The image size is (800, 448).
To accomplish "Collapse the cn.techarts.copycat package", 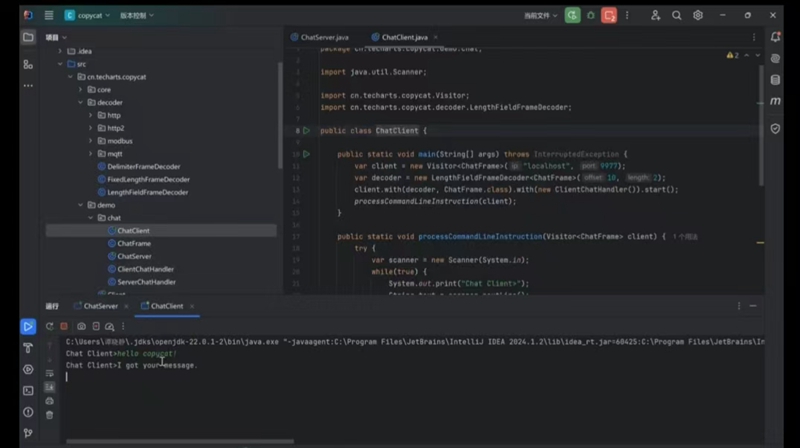I will click(x=70, y=77).
